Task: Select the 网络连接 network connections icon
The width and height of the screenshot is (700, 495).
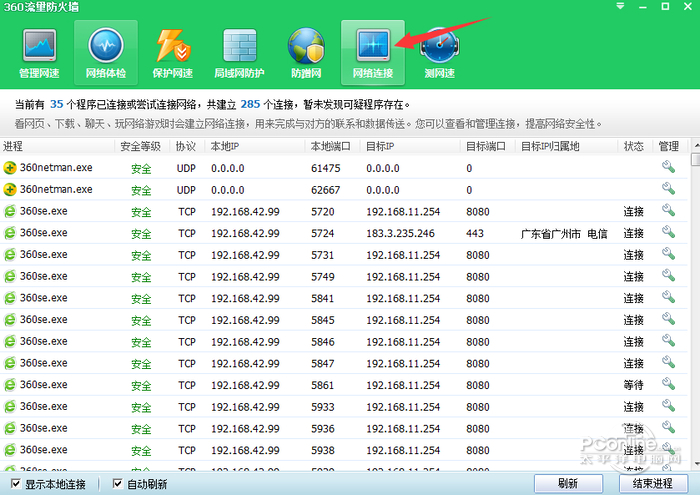Action: [x=372, y=52]
